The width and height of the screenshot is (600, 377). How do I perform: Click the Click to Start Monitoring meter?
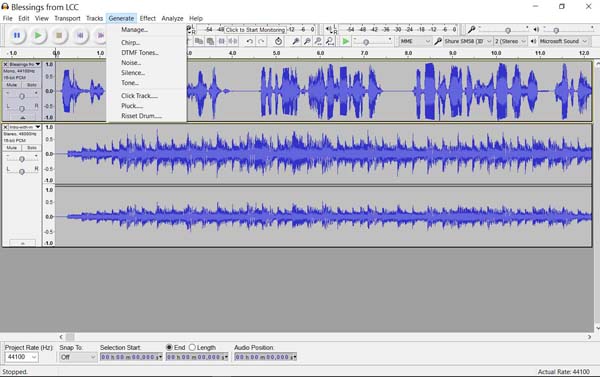[x=256, y=29]
